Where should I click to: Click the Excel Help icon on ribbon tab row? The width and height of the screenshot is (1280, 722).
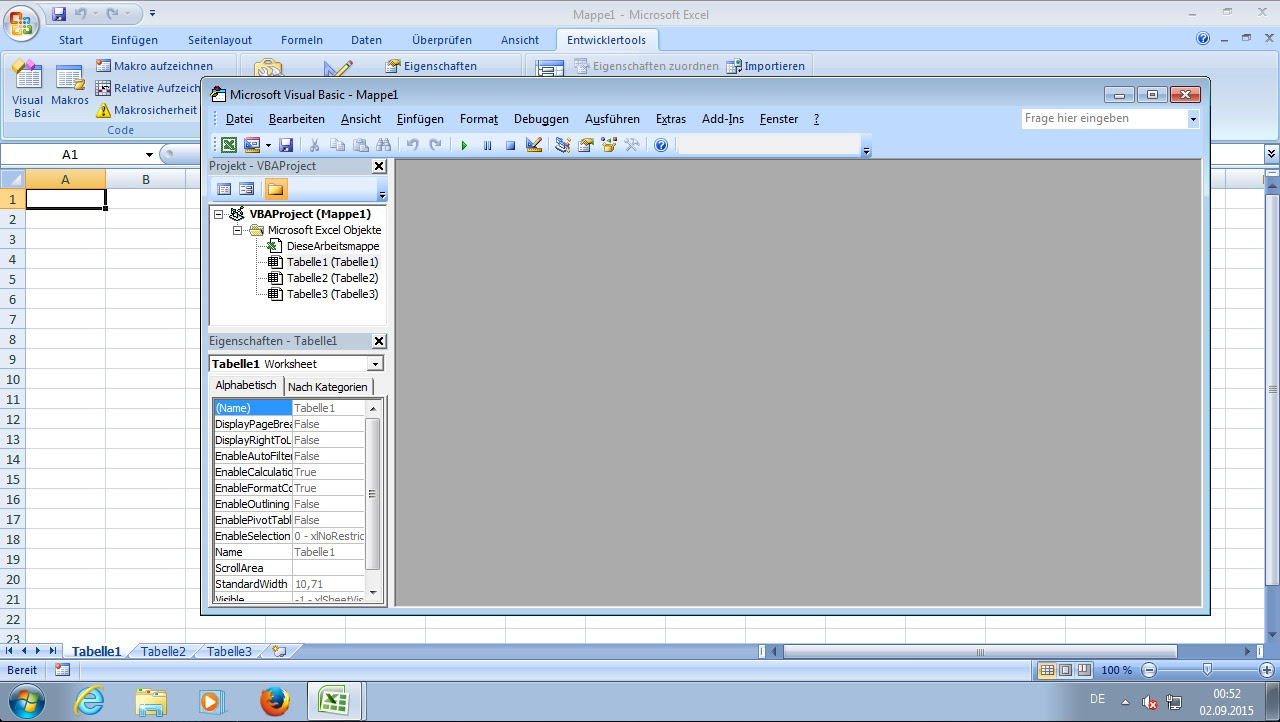coord(1203,39)
